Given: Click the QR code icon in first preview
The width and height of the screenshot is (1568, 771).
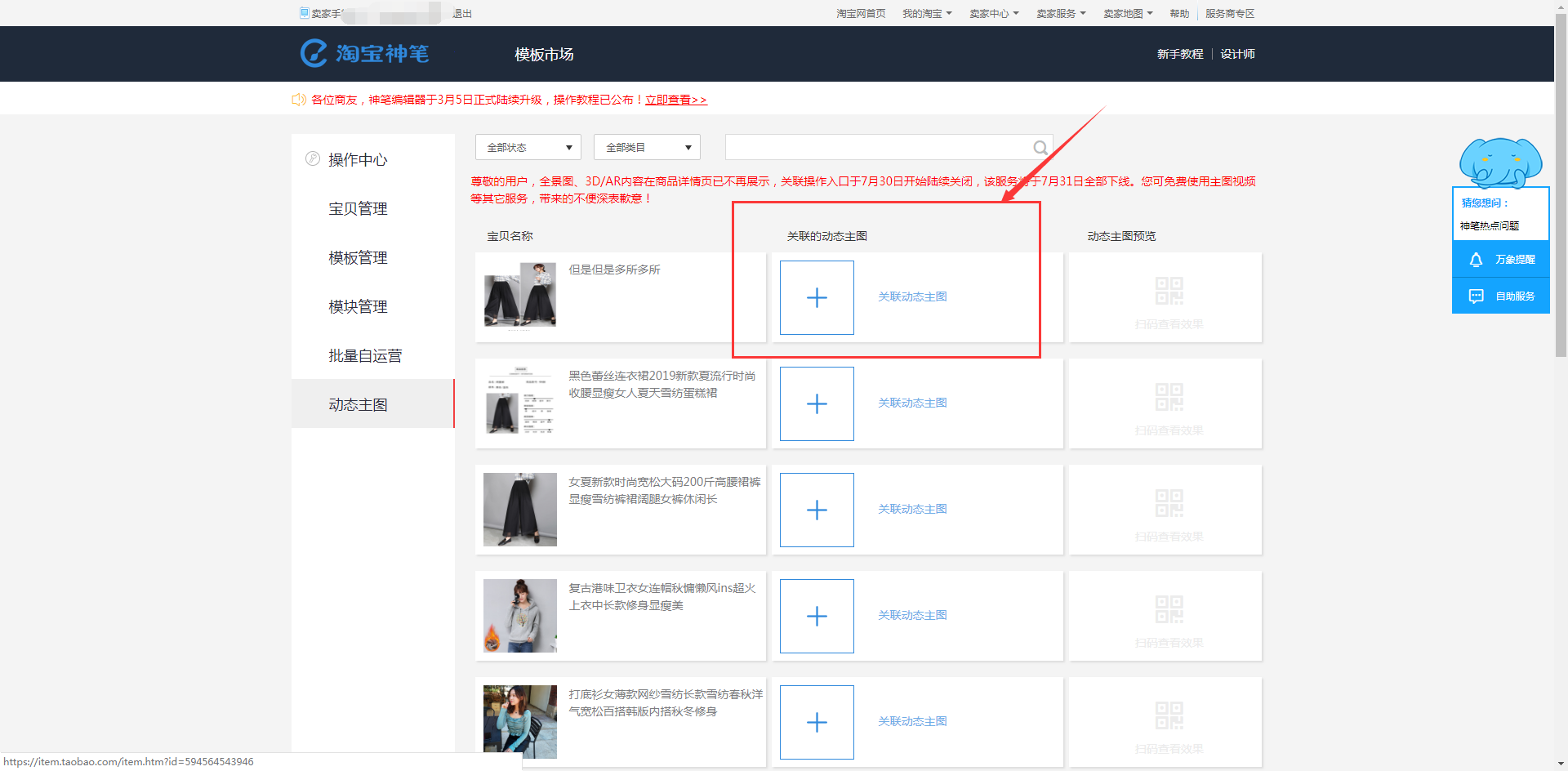Looking at the screenshot, I should [x=1169, y=291].
